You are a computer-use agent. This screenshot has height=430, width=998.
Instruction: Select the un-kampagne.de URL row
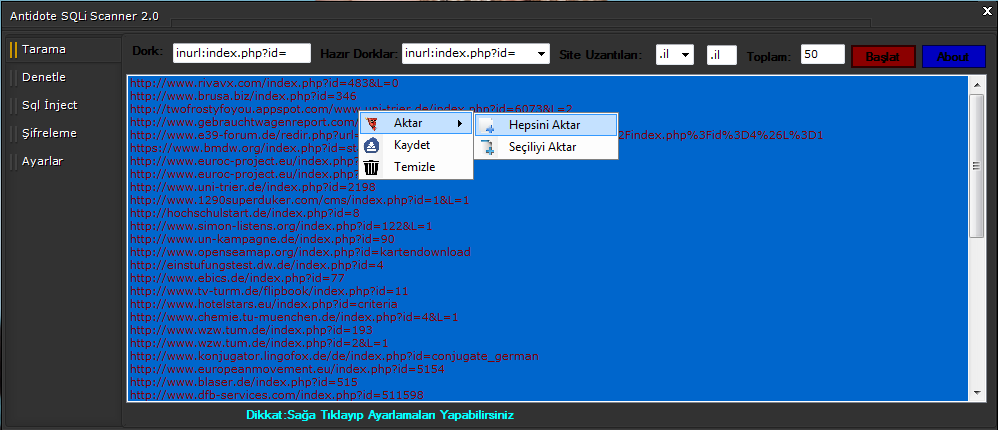262,239
